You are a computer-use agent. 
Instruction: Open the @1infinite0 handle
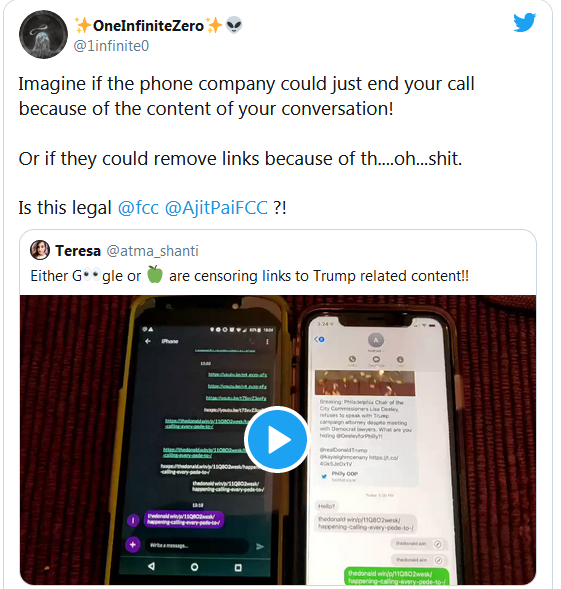coord(111,46)
